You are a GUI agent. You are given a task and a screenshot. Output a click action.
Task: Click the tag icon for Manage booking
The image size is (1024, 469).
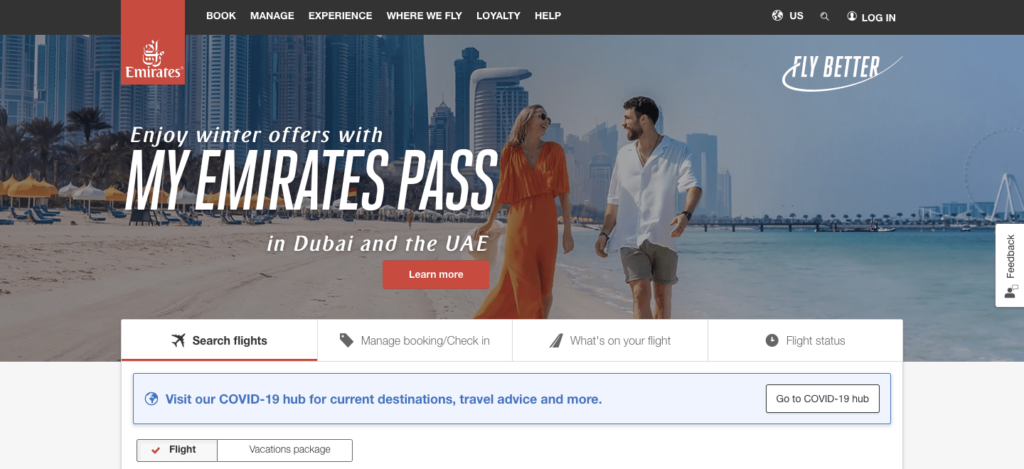(x=346, y=340)
